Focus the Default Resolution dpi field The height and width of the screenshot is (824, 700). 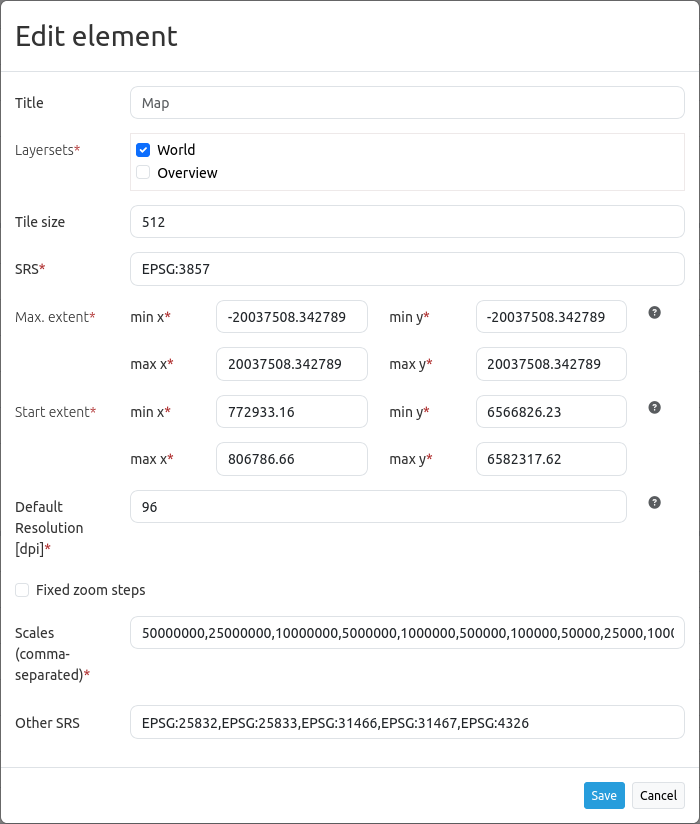(x=378, y=507)
